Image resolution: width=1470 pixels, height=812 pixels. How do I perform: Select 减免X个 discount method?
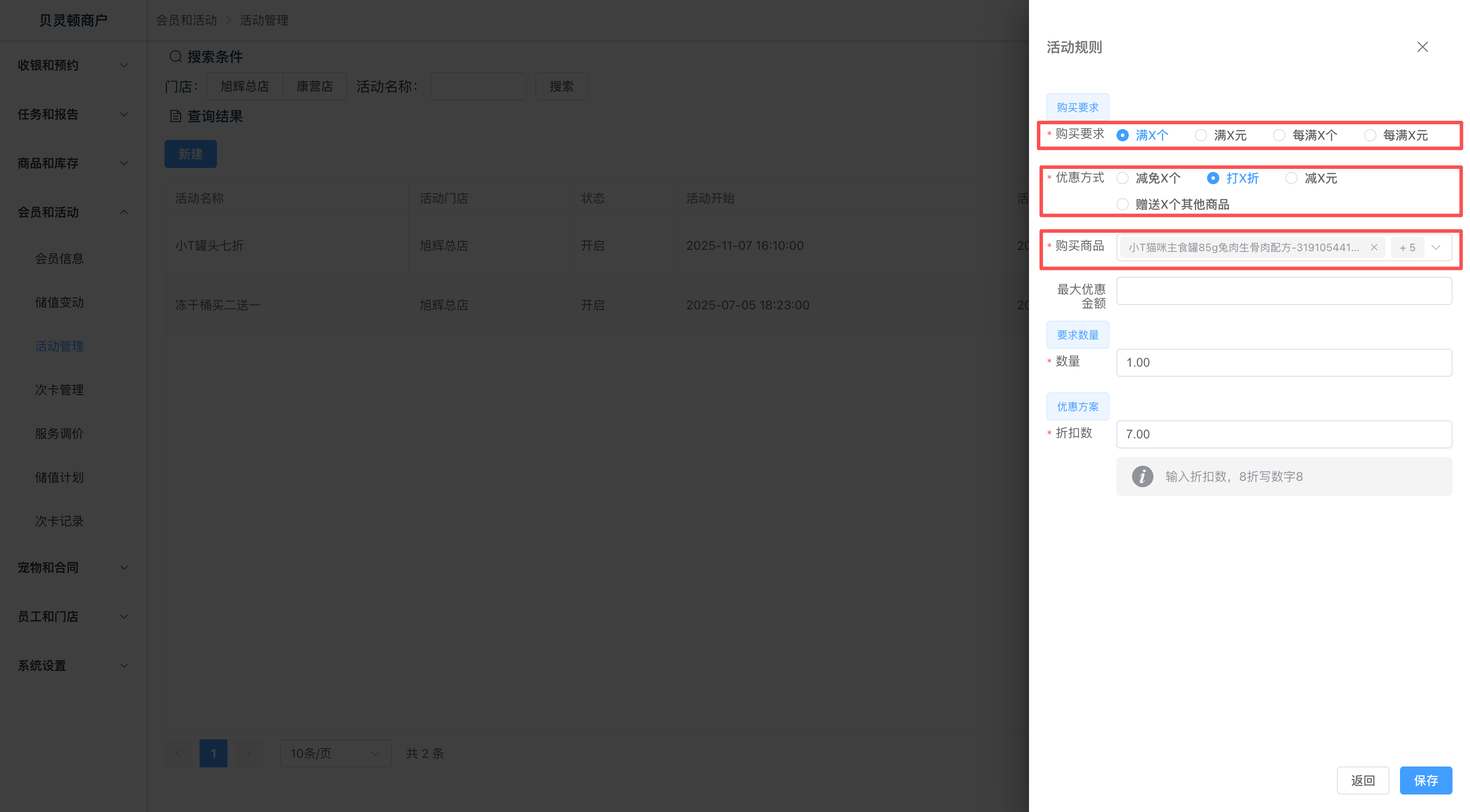[1123, 178]
